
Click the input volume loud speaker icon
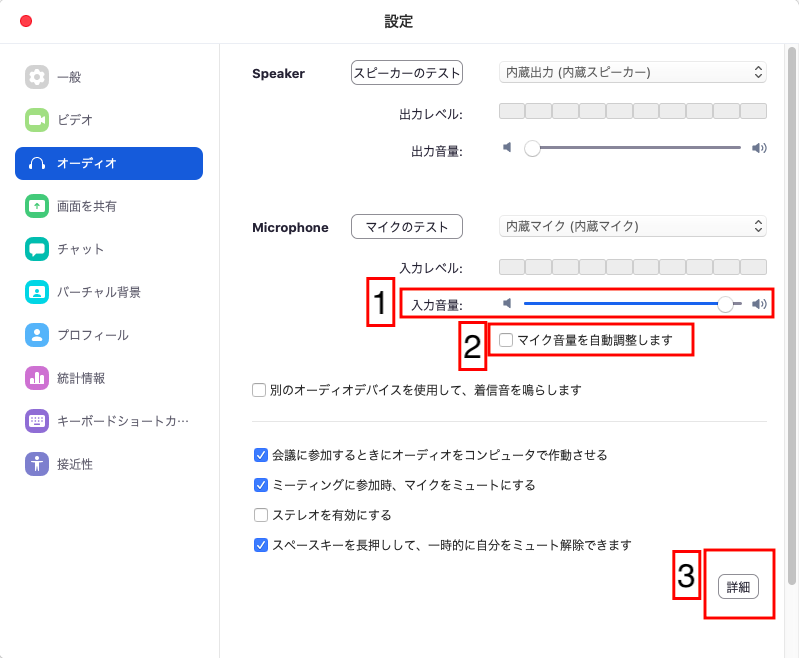(x=759, y=304)
